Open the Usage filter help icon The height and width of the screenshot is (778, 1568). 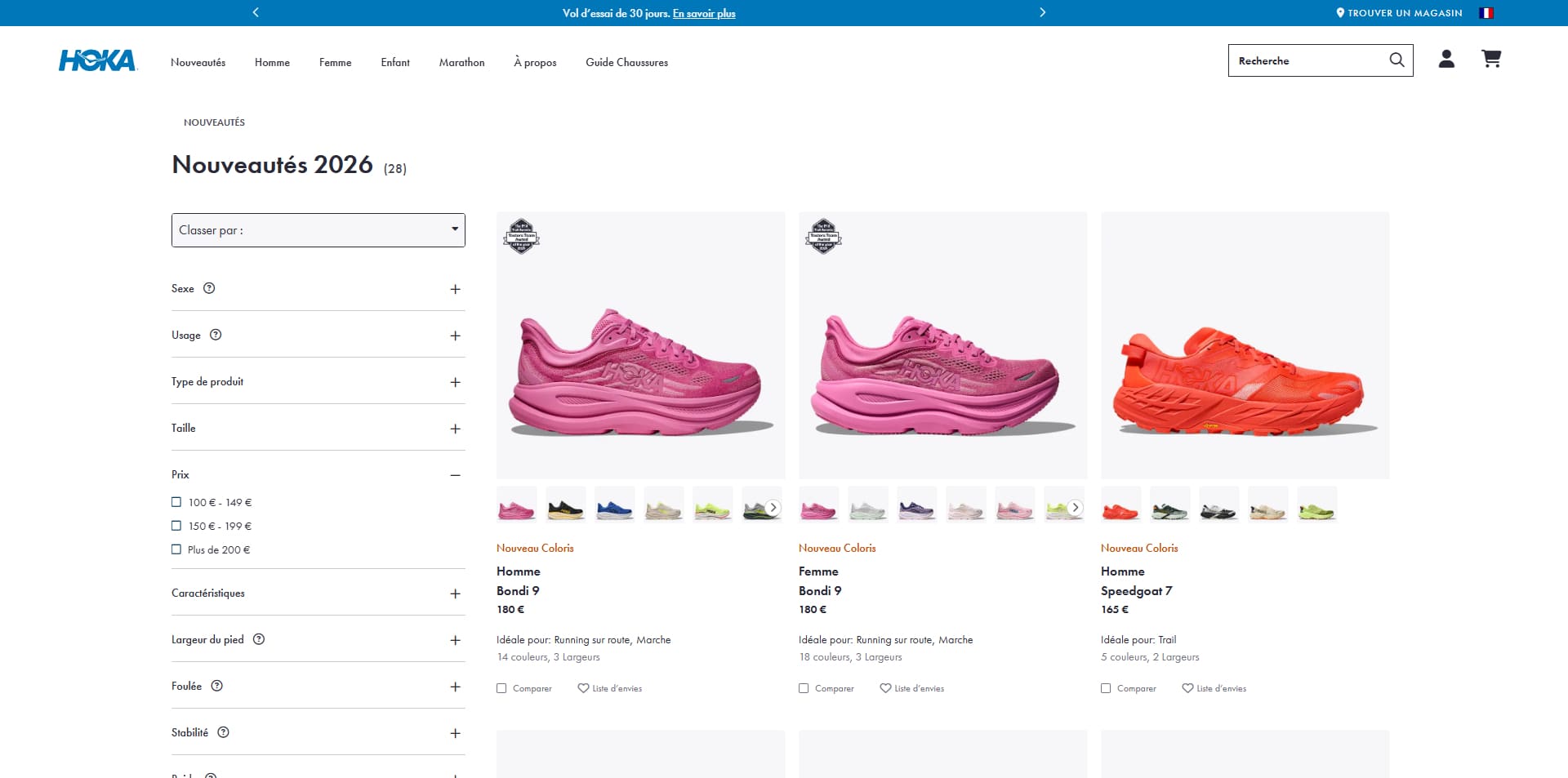click(216, 335)
